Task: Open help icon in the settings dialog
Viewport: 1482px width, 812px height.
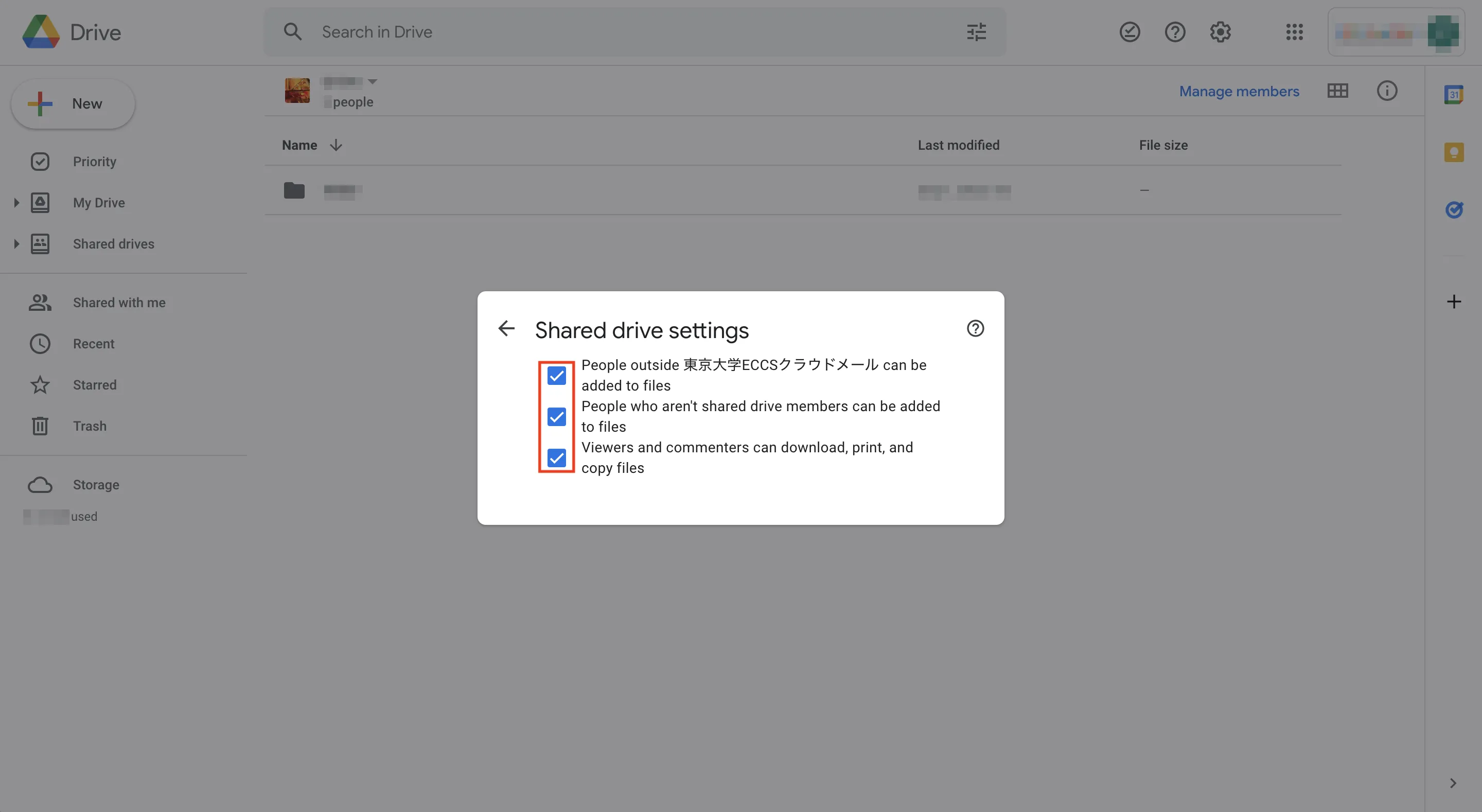Action: pos(975,329)
